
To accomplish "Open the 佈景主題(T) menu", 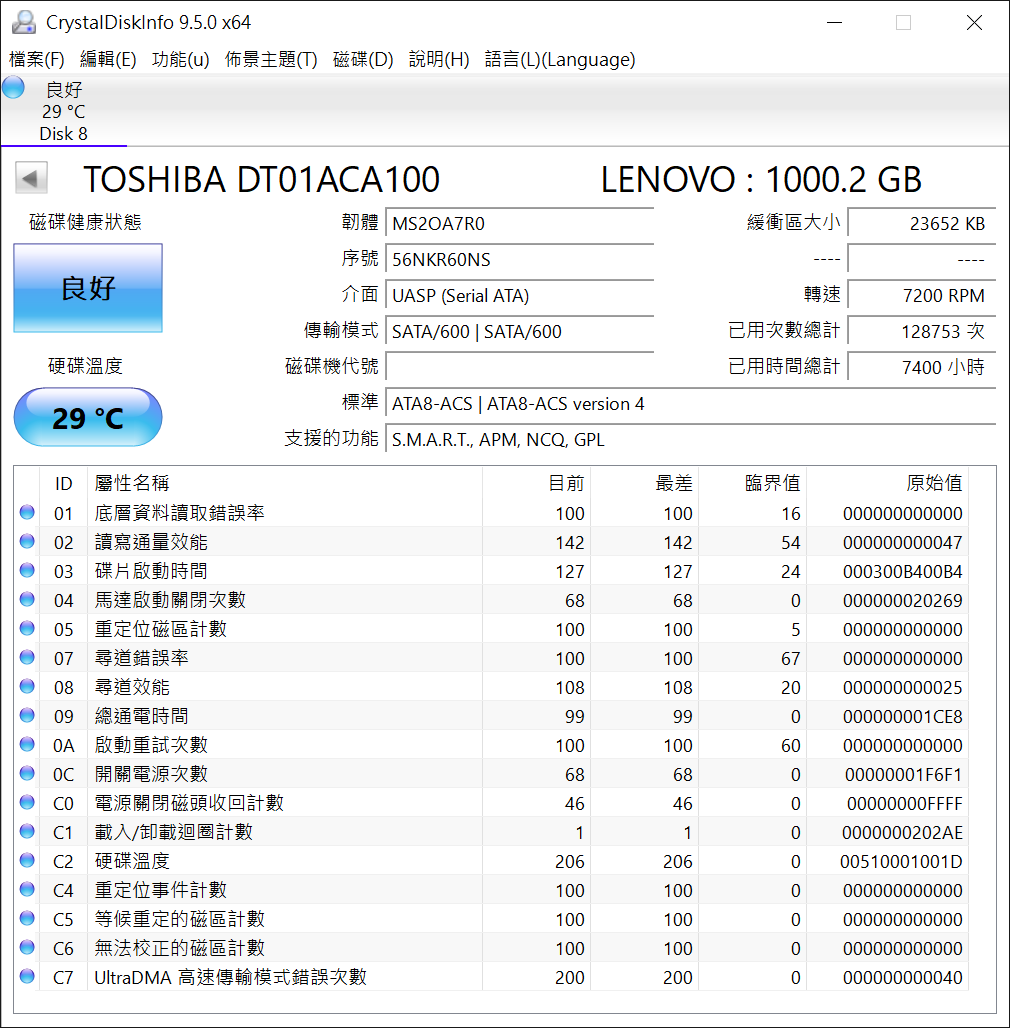I will pos(271,60).
